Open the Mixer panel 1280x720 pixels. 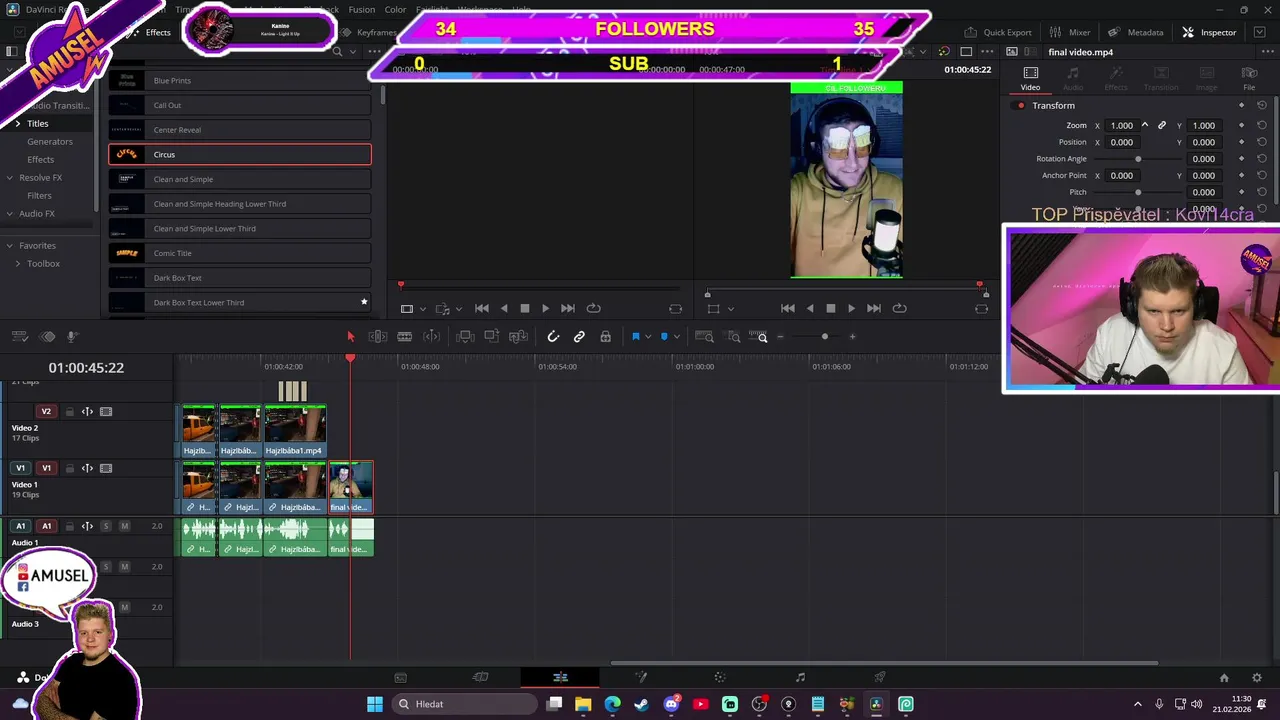pyautogui.click(x=1070, y=32)
